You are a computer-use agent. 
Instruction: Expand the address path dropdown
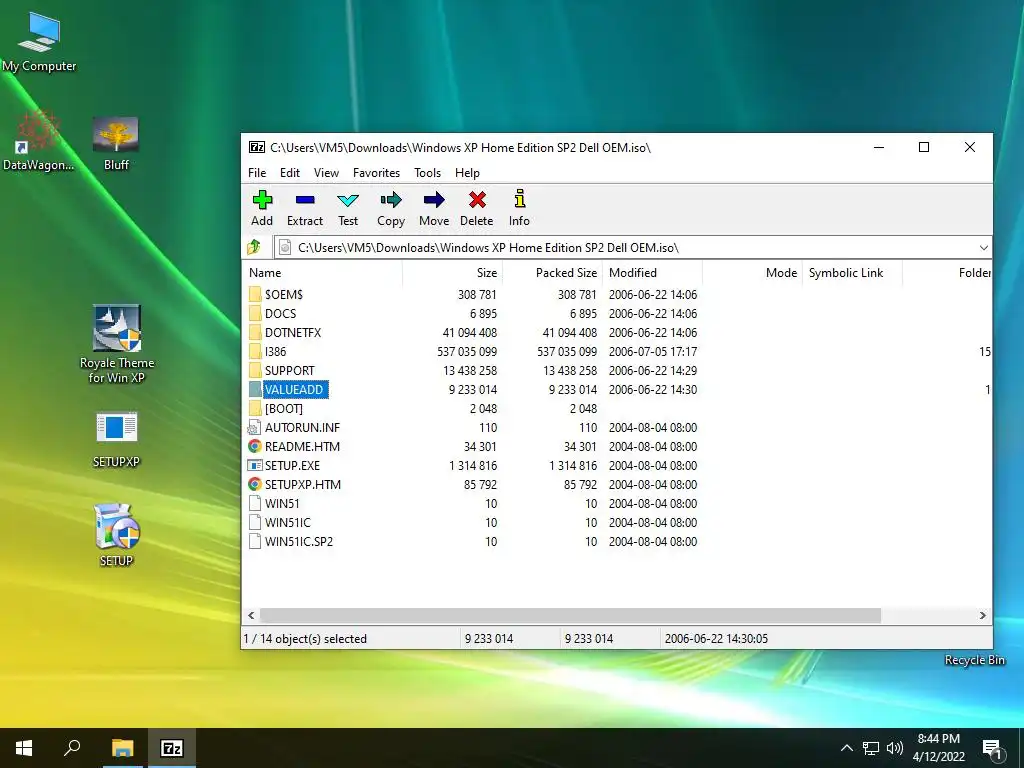click(x=984, y=248)
